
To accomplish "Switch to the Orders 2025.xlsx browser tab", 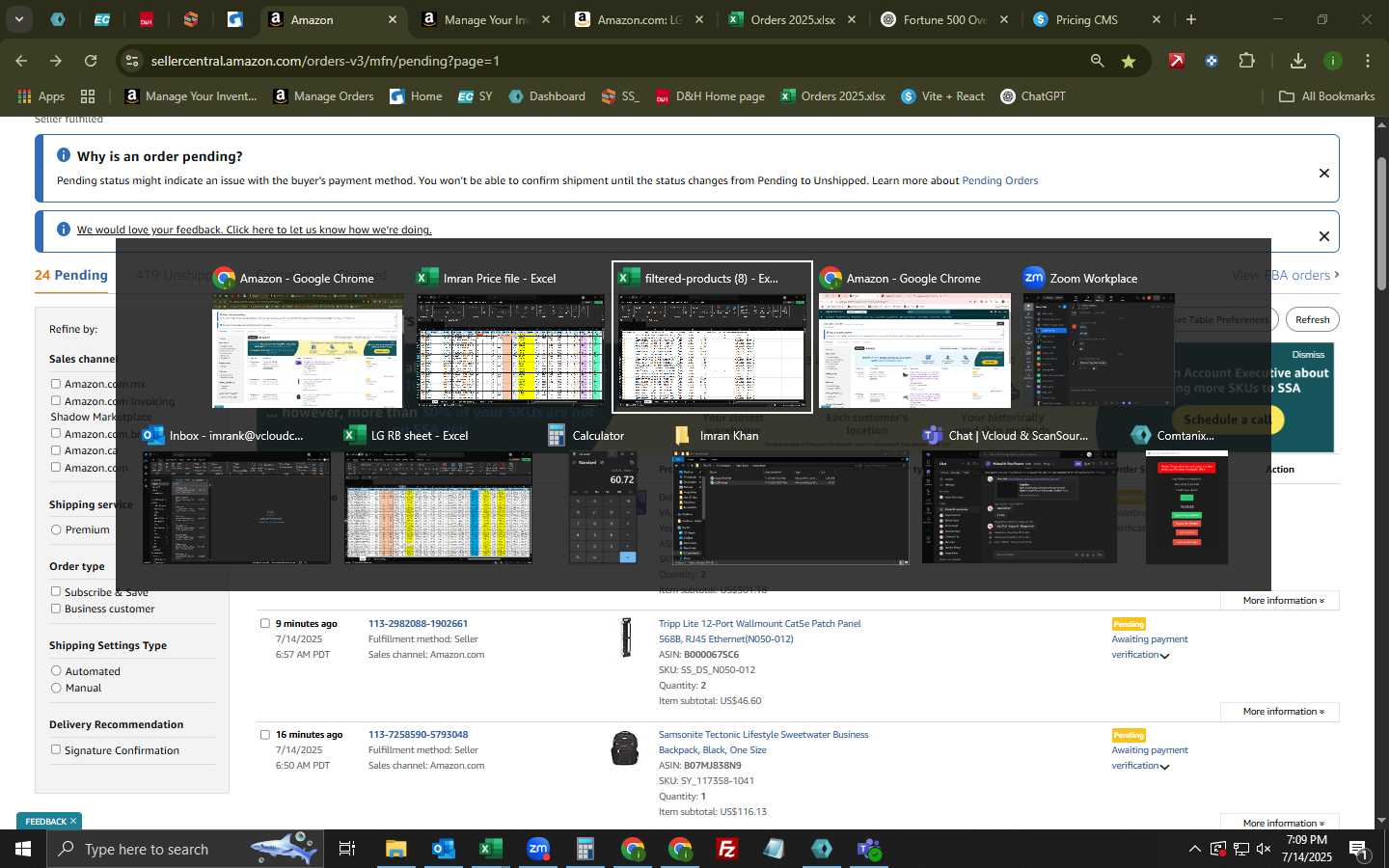I will (792, 19).
